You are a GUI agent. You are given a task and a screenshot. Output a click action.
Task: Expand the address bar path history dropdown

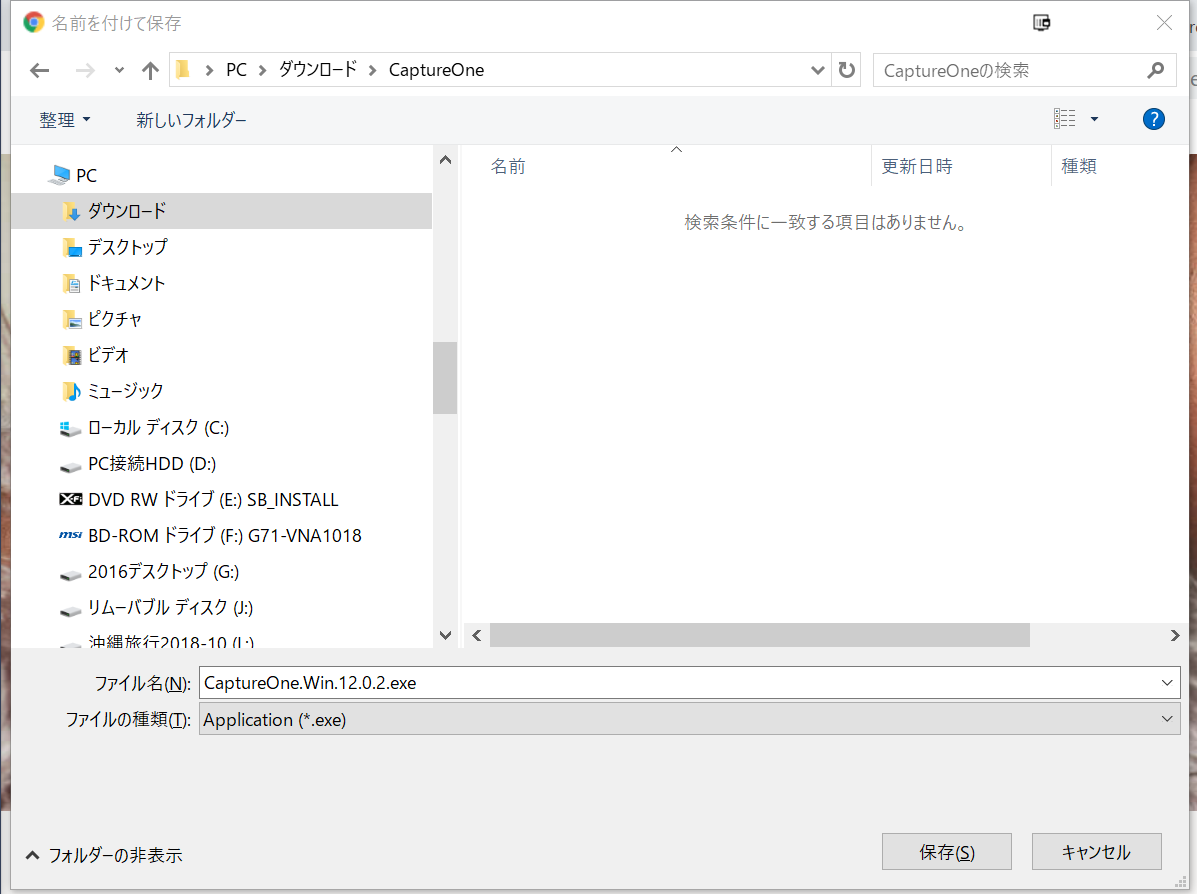click(x=817, y=70)
